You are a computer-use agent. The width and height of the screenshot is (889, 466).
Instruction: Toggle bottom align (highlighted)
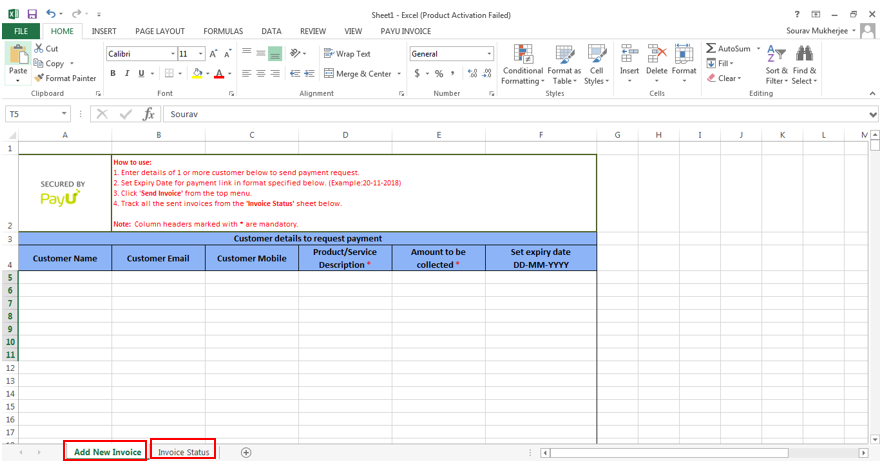point(275,53)
